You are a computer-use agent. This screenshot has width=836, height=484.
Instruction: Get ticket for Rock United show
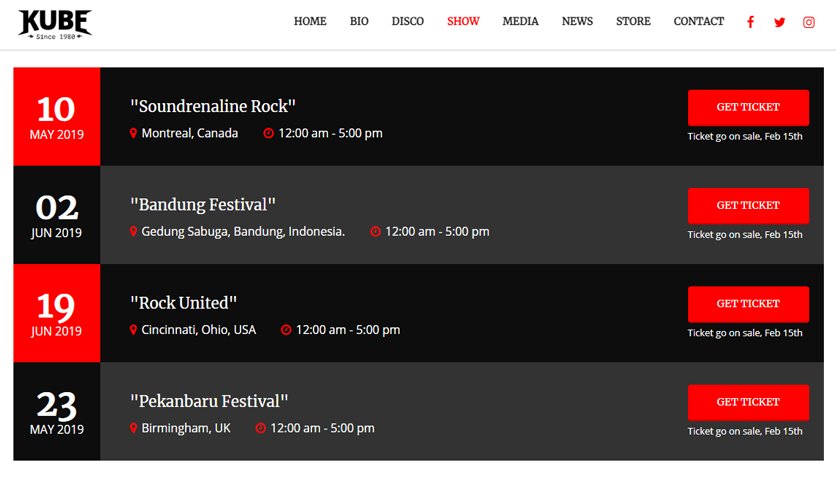tap(748, 304)
